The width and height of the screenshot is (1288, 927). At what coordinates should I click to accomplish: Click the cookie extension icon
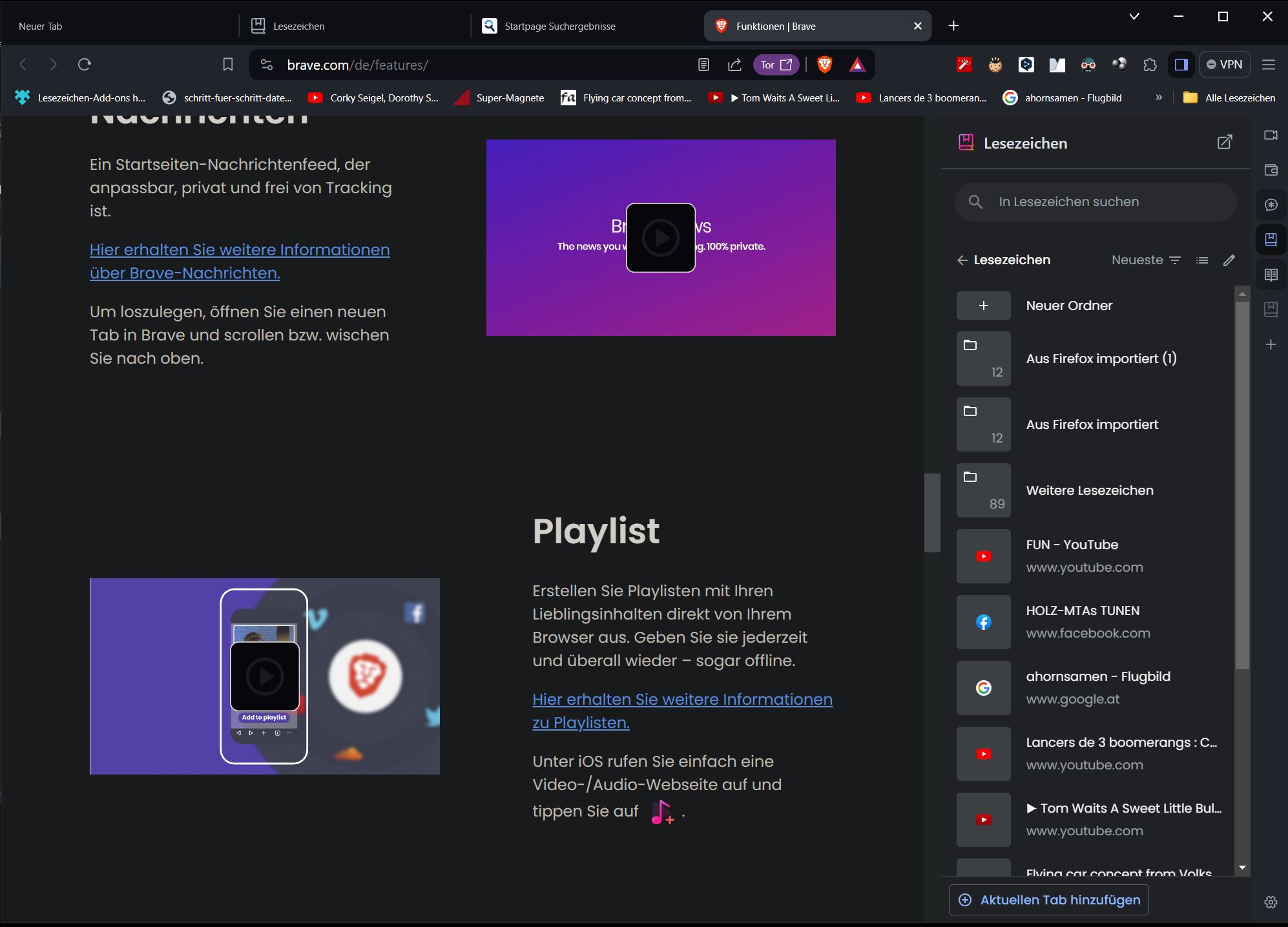tap(995, 65)
